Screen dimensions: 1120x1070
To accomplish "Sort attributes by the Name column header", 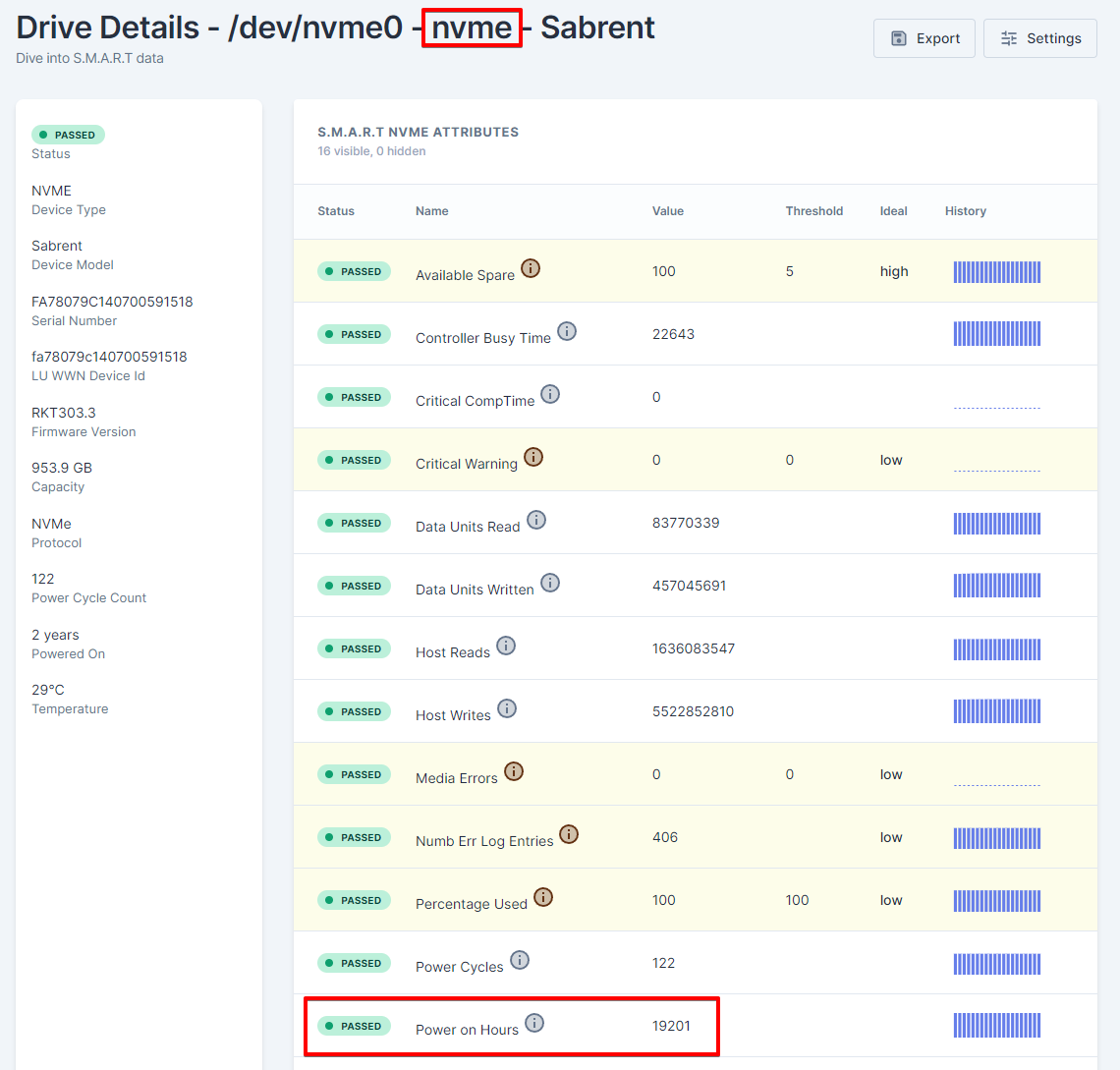I will (431, 210).
